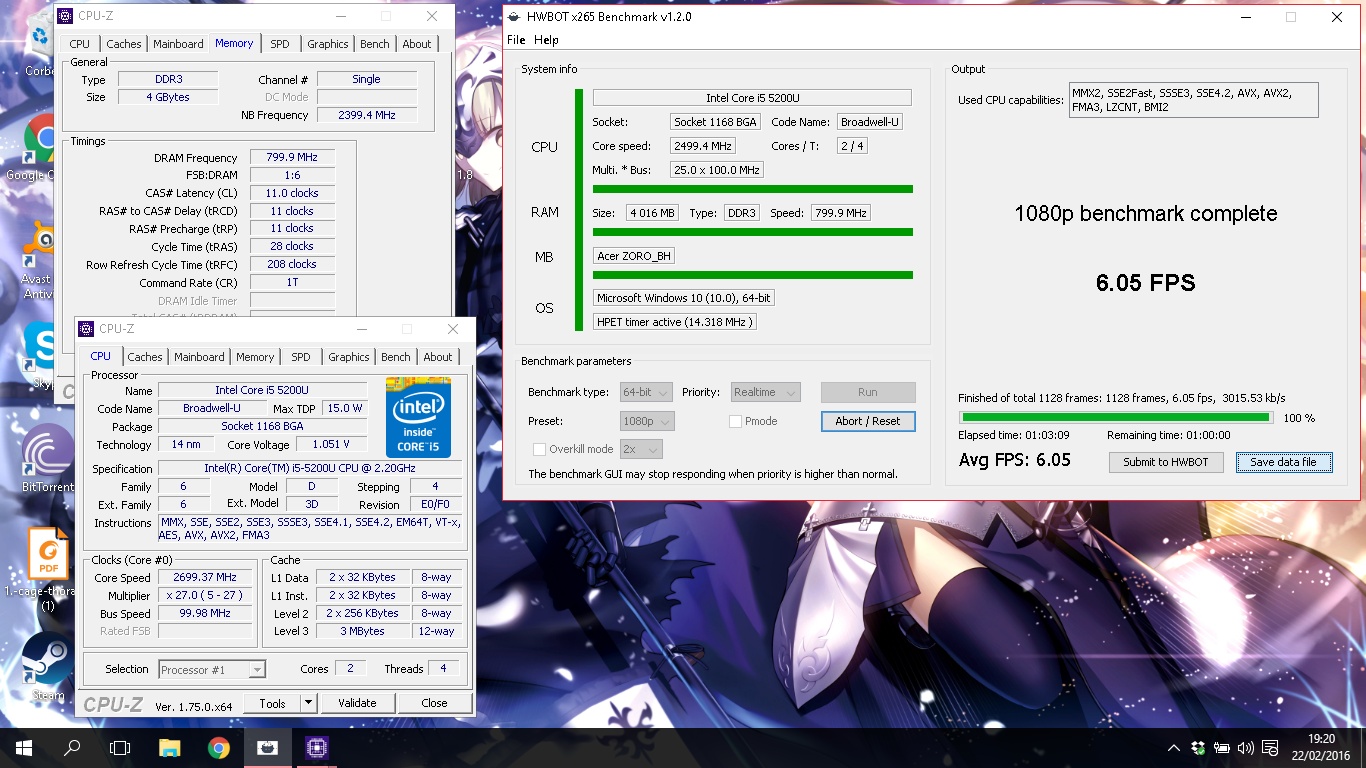Open Caches tab in front CPU-Z window
This screenshot has width=1366, height=768.
(144, 357)
